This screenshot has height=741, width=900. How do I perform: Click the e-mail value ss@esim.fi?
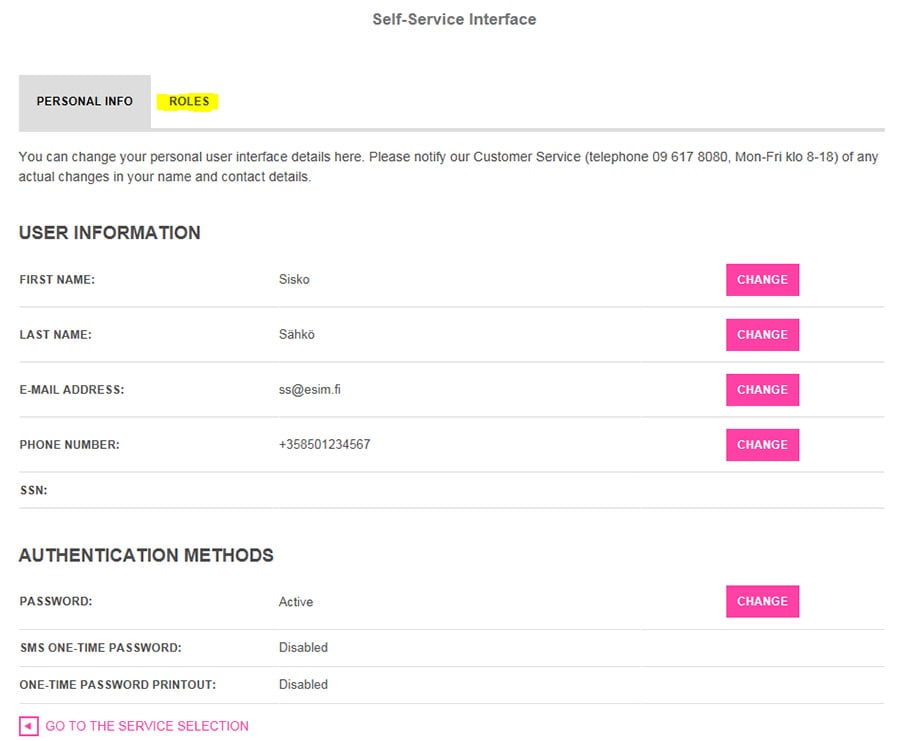(x=309, y=390)
